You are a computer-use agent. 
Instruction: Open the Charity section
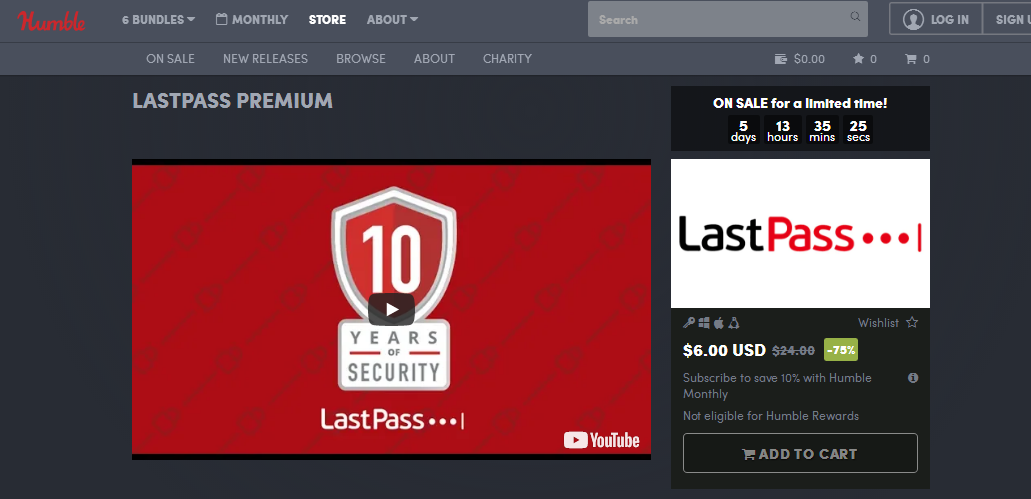[x=507, y=59]
